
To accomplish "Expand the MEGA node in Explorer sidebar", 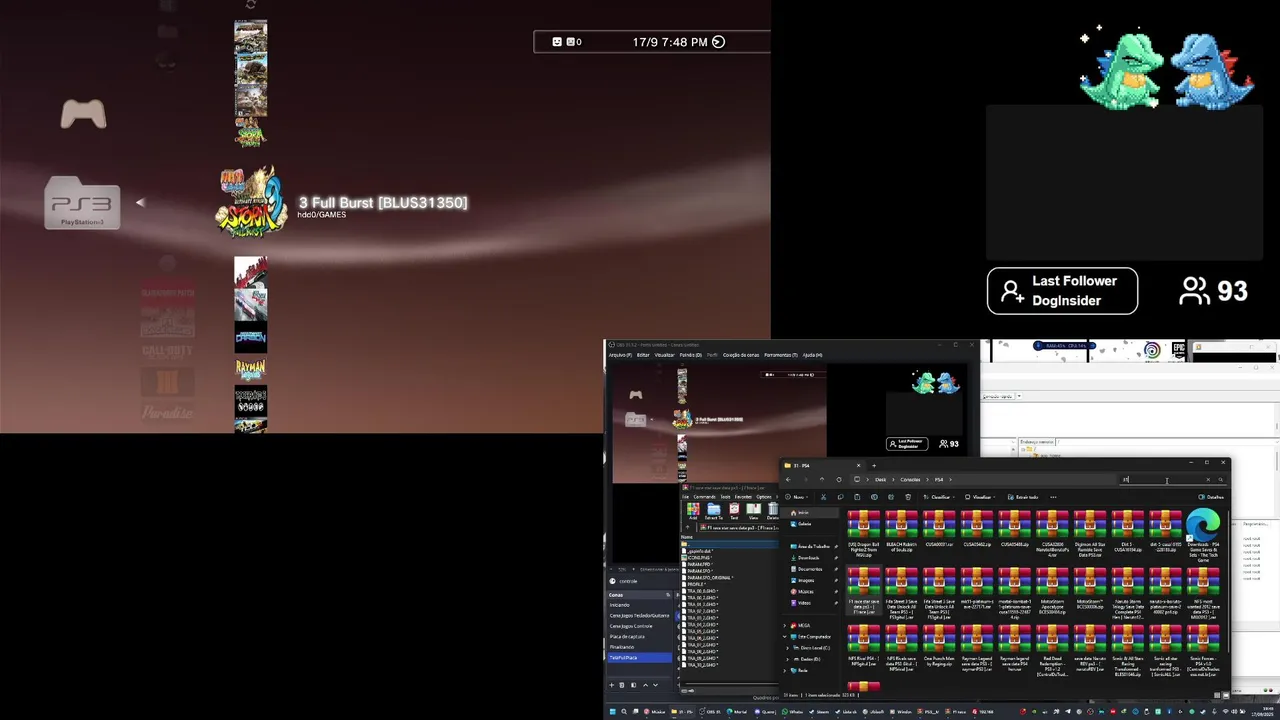I will (785, 626).
